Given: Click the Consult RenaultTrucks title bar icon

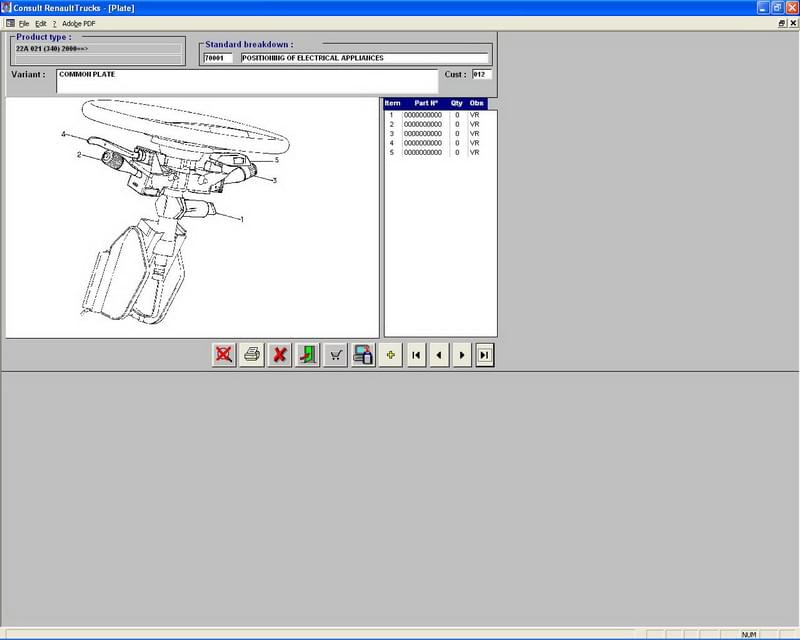Looking at the screenshot, I should pyautogui.click(x=6, y=7).
